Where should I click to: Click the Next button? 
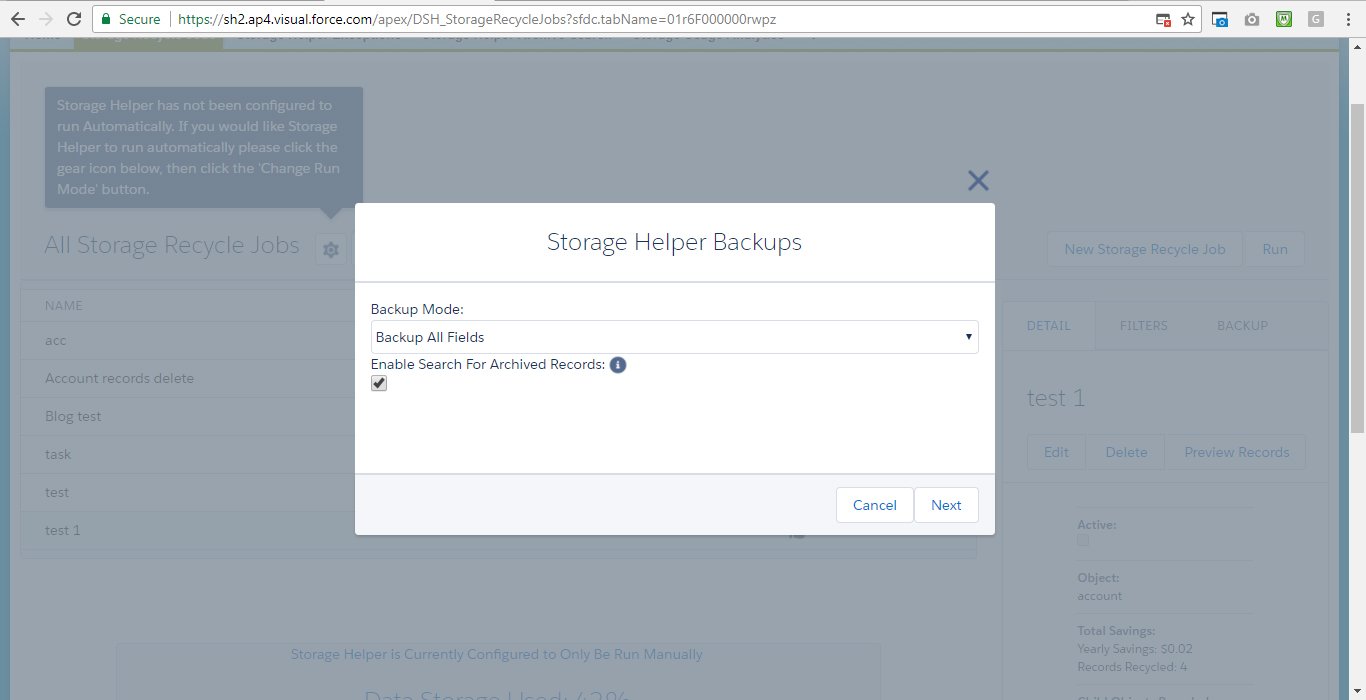tap(946, 505)
